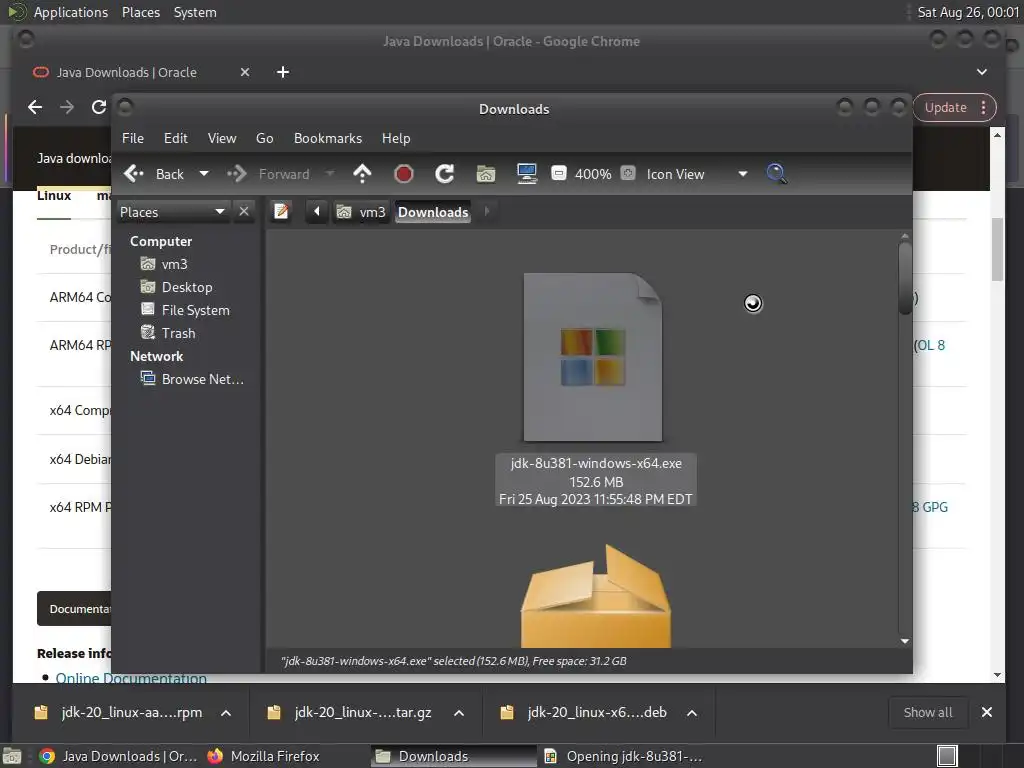Screen dimensions: 1024x768
Task: Open Computer location icon in toolbar
Action: [526, 174]
